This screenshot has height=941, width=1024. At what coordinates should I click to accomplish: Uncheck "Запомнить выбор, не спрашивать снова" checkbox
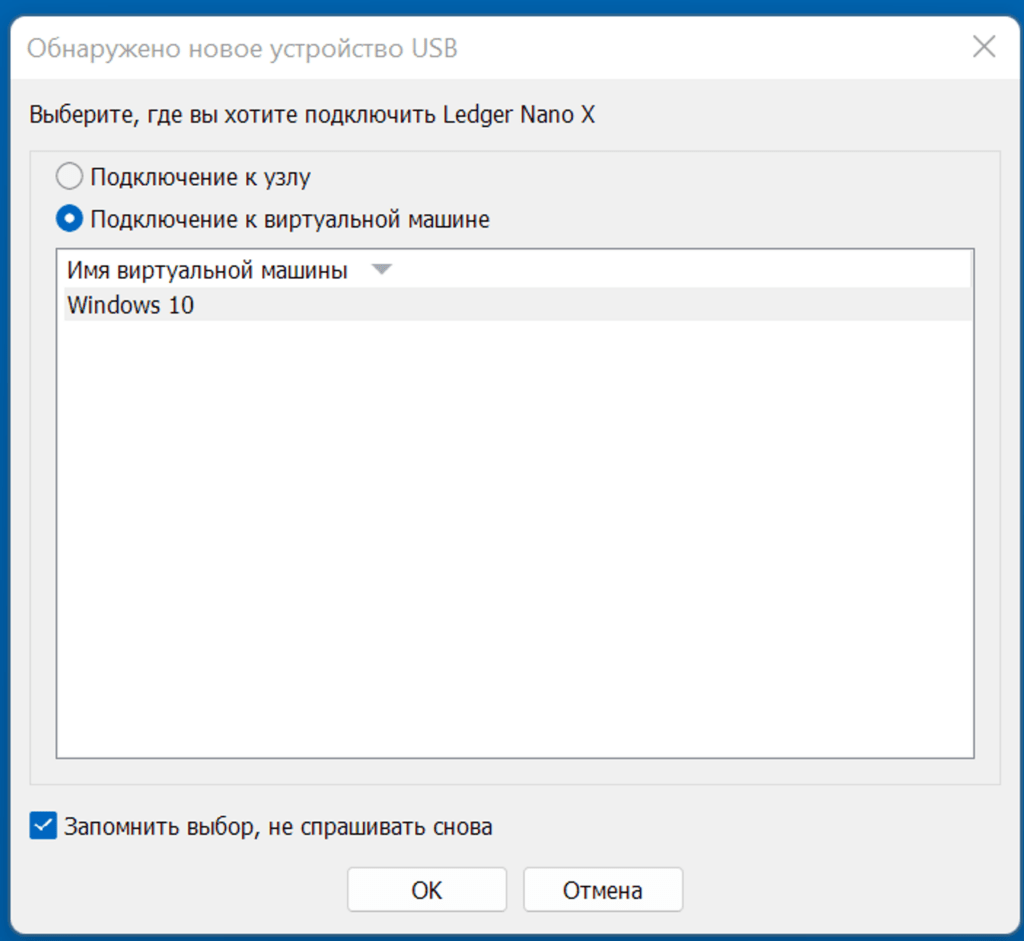click(43, 826)
